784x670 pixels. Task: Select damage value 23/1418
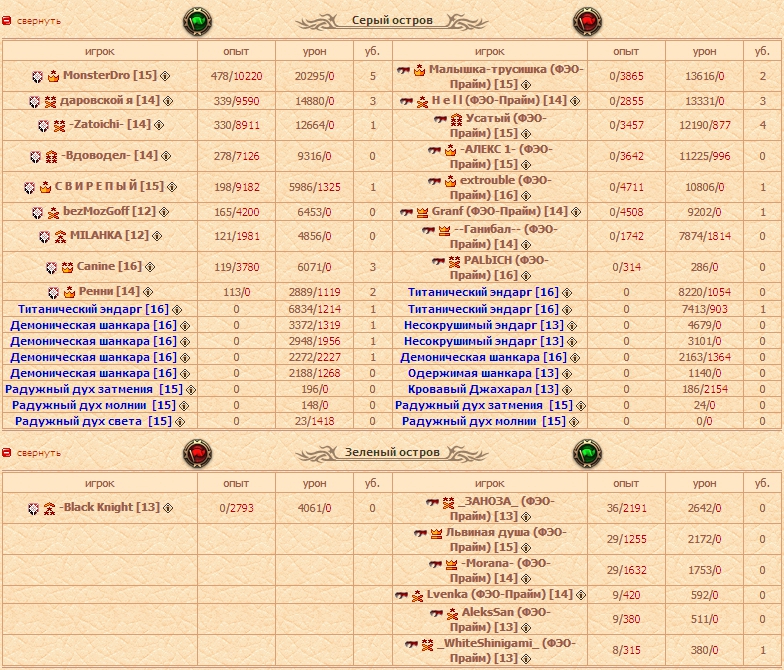314,422
